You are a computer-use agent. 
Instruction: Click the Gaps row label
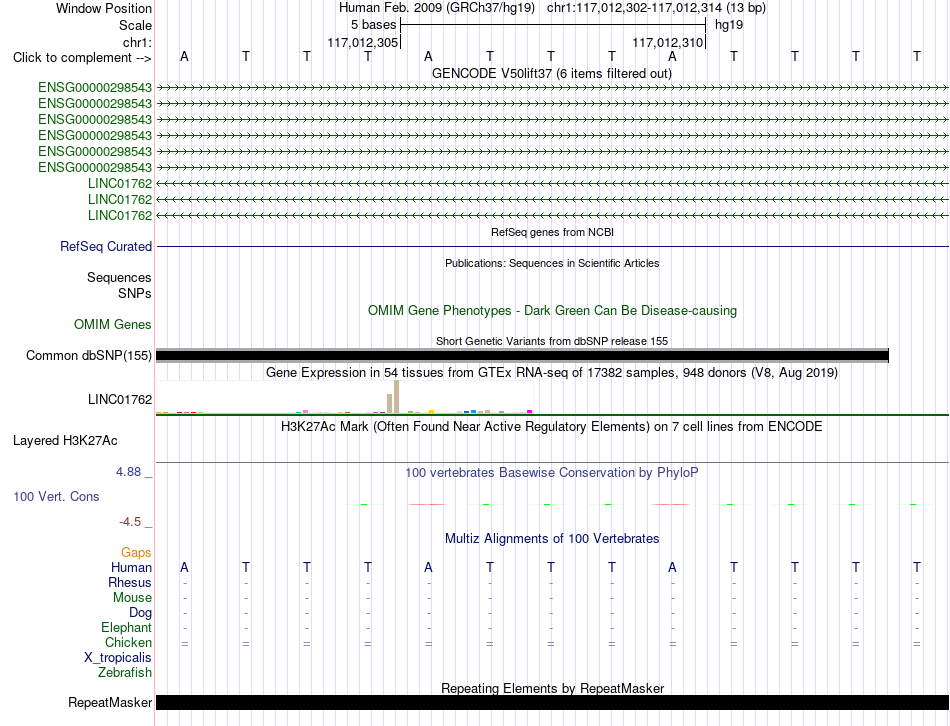click(x=136, y=552)
